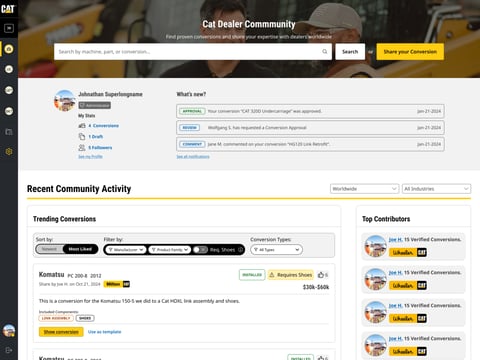Click the Cat Dealer Community title
480x360 pixels.
click(x=249, y=24)
